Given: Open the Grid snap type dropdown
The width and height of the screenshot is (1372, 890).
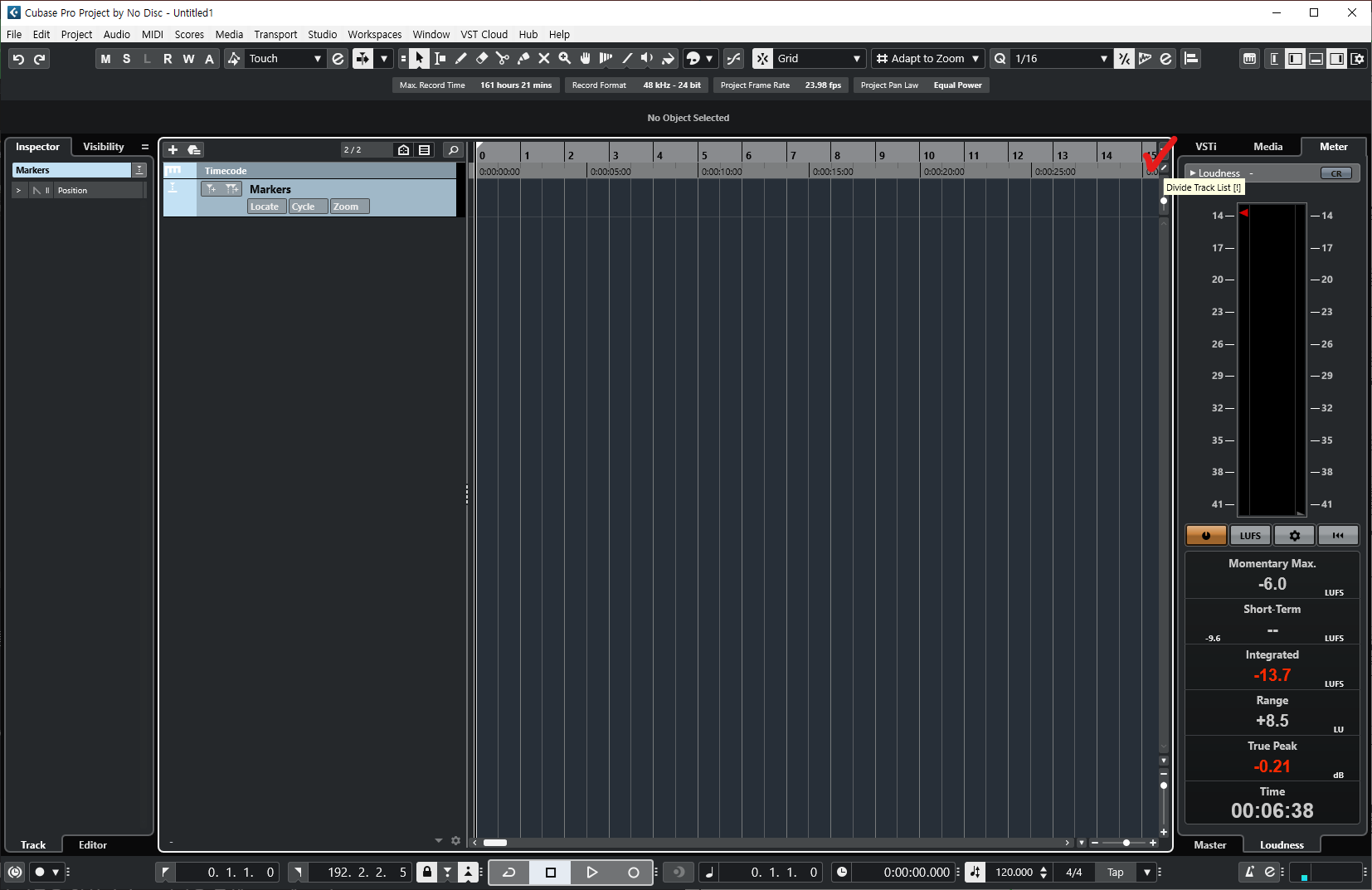Looking at the screenshot, I should [820, 59].
